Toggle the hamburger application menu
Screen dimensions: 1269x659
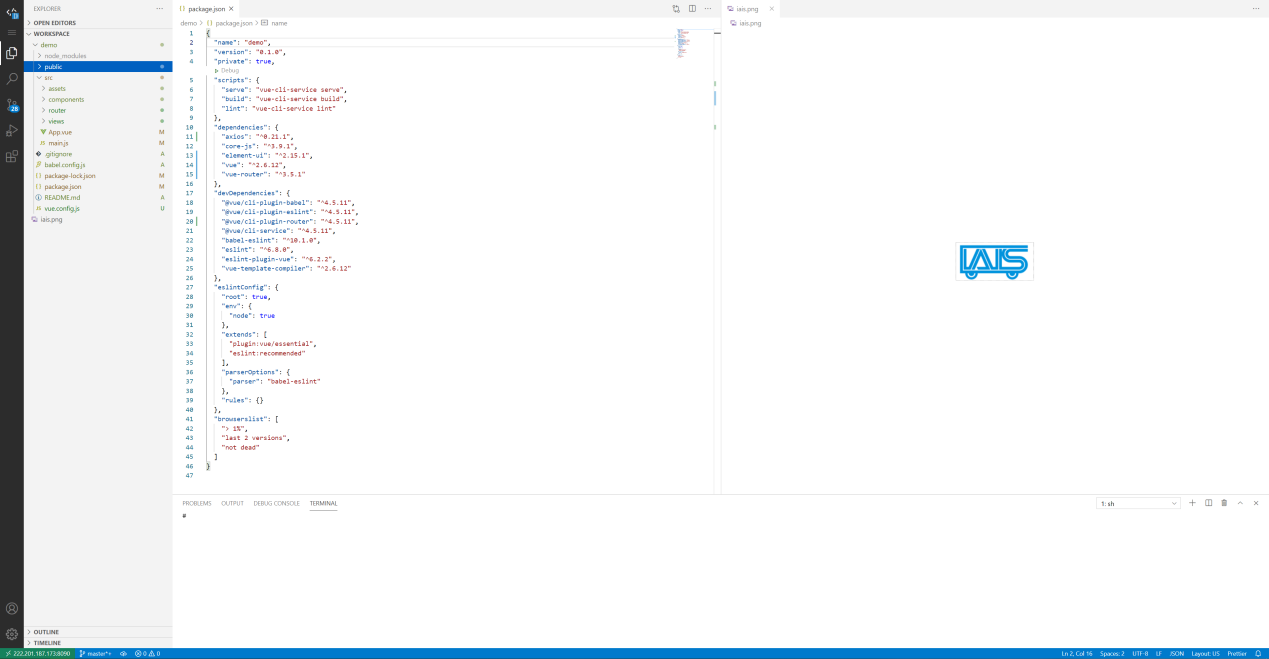tap(12, 32)
